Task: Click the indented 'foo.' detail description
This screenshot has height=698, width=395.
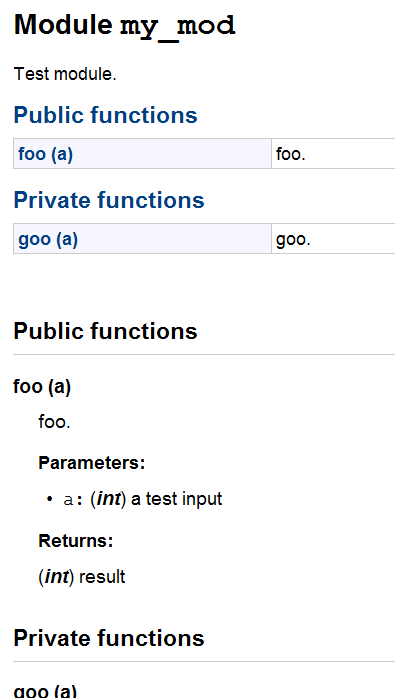Action: tap(54, 422)
